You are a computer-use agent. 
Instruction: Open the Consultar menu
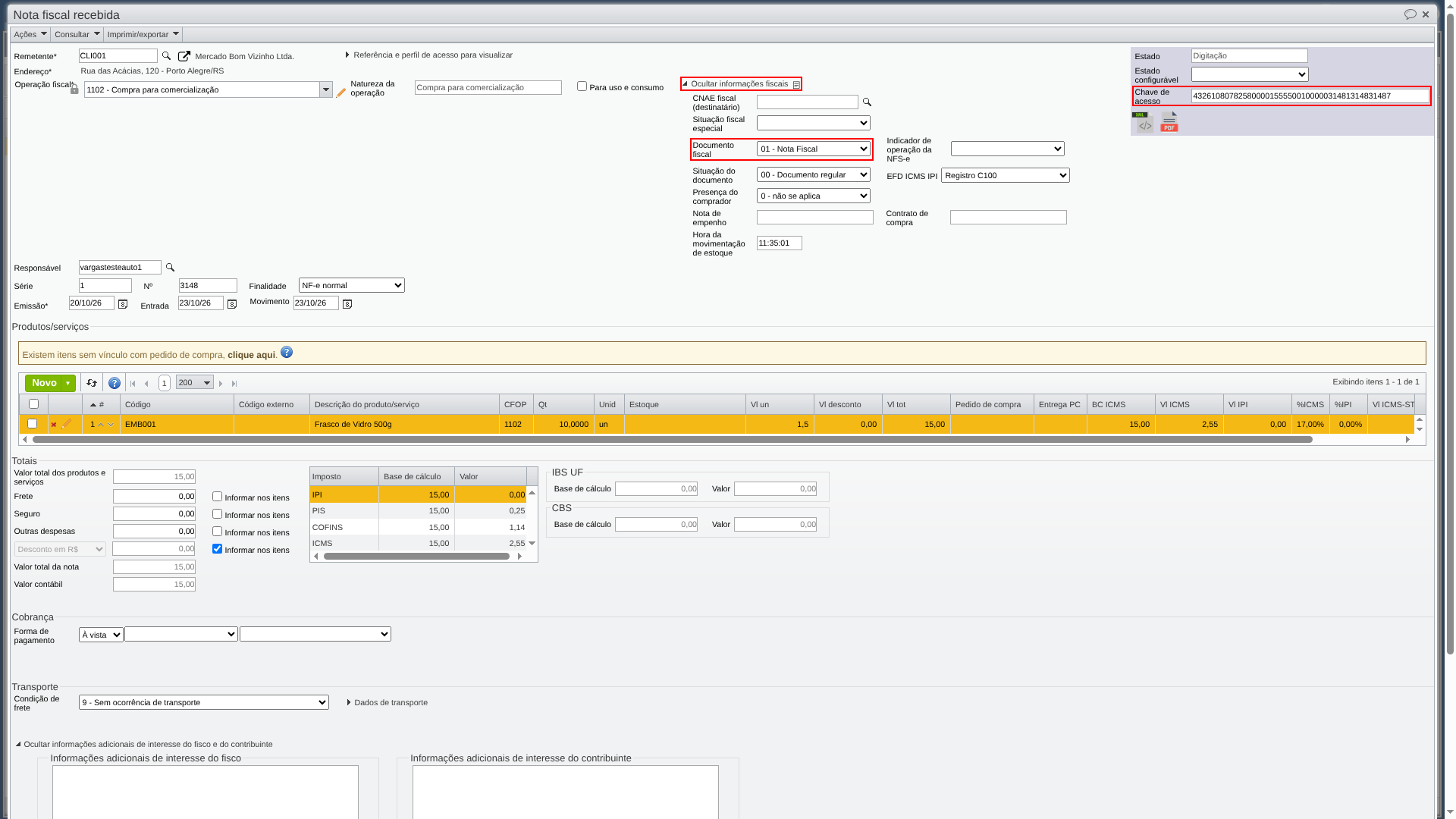(x=77, y=34)
